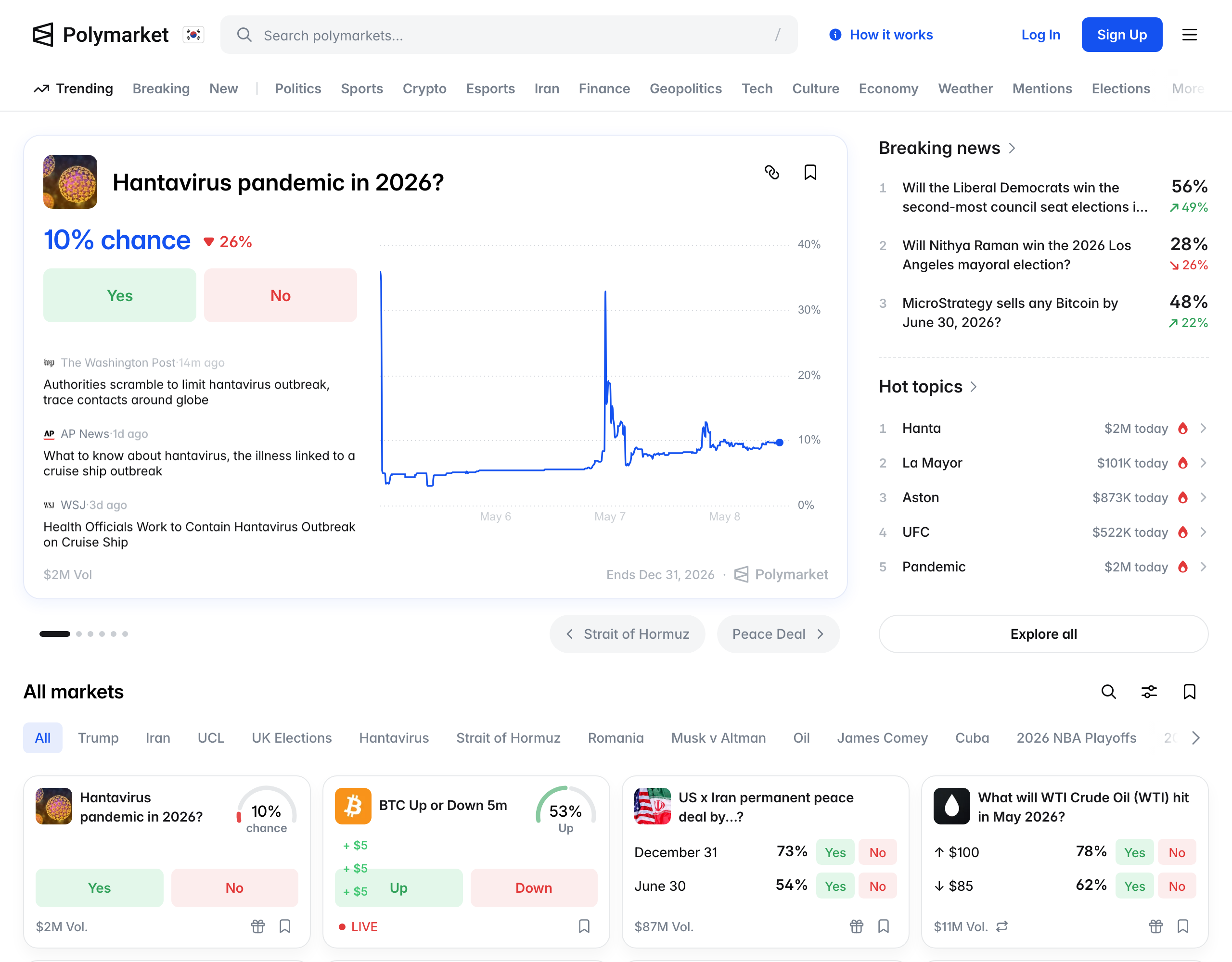The width and height of the screenshot is (1232, 962).
Task: Bookmark the US x Iran peace deal card
Action: click(884, 926)
